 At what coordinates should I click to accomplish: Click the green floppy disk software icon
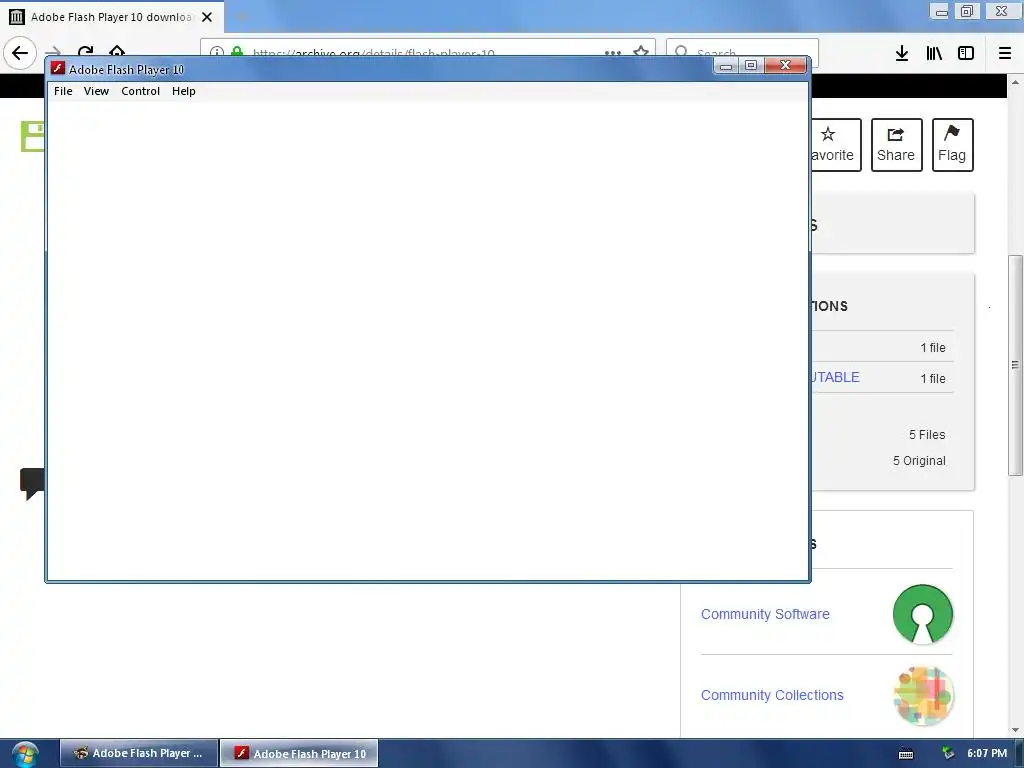pyautogui.click(x=33, y=136)
